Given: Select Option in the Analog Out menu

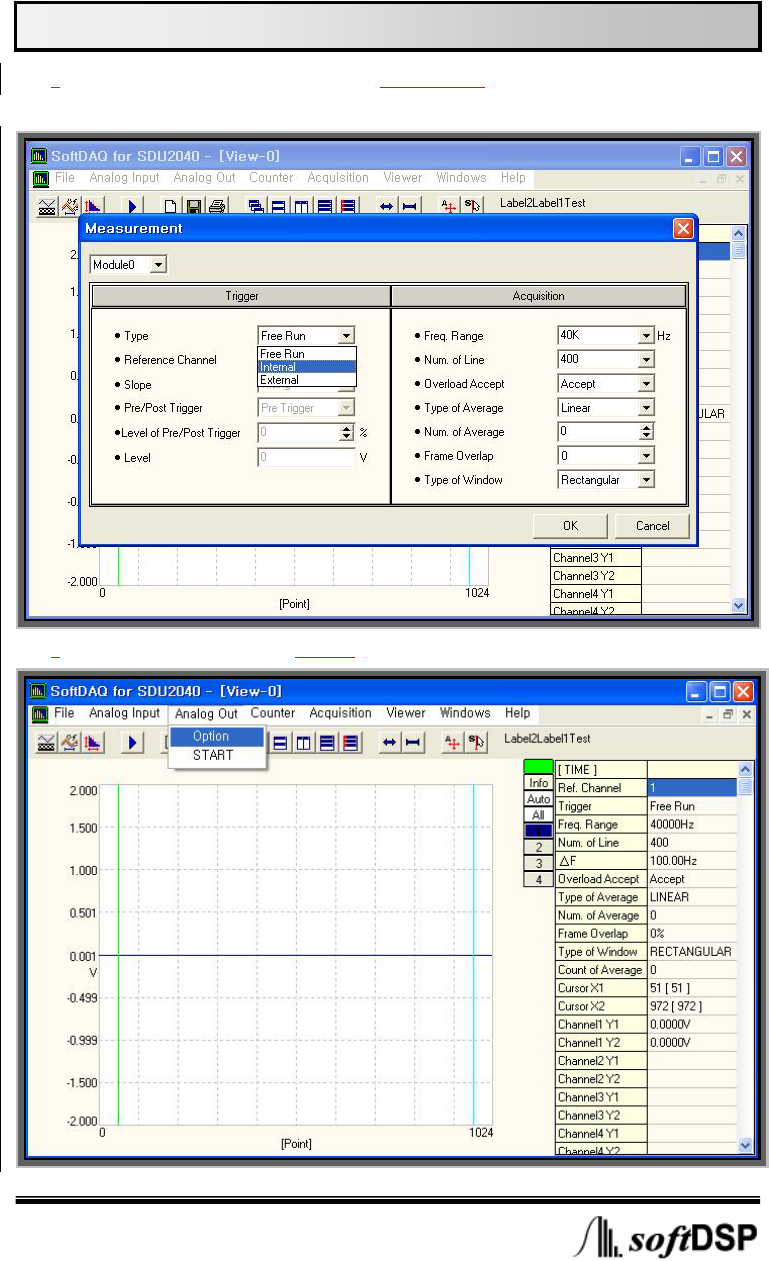Looking at the screenshot, I should coord(216,737).
